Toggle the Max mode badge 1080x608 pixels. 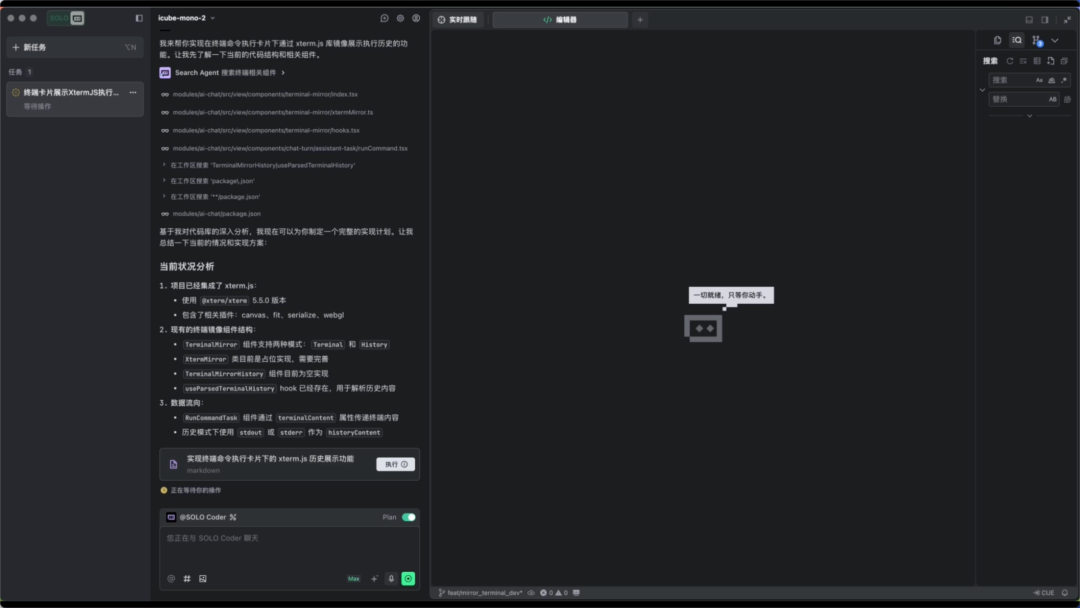tap(353, 579)
